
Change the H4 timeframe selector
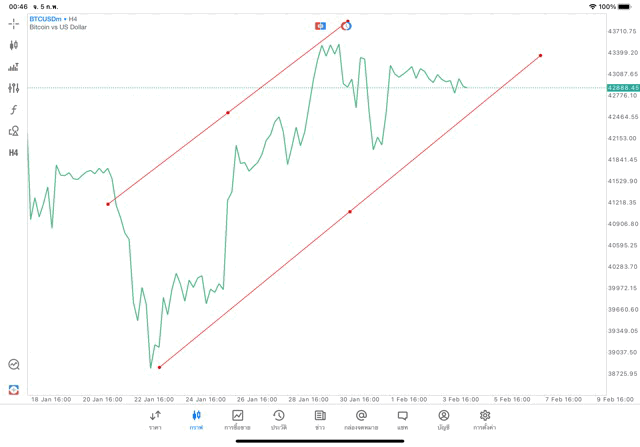click(x=14, y=153)
